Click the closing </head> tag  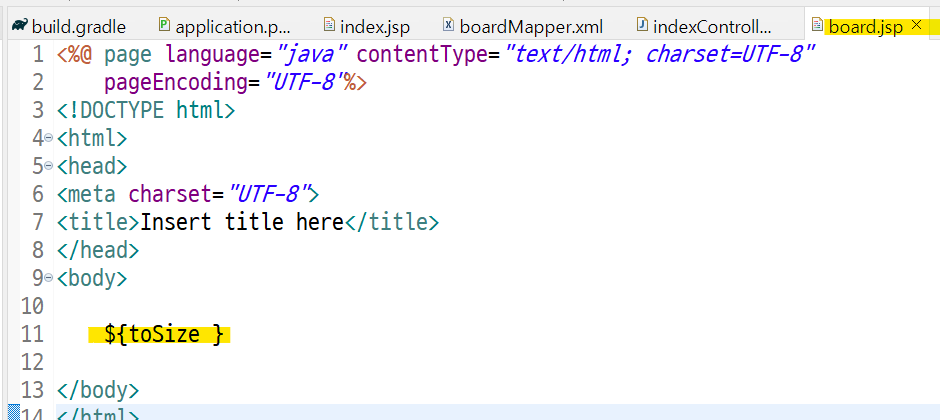click(x=98, y=250)
